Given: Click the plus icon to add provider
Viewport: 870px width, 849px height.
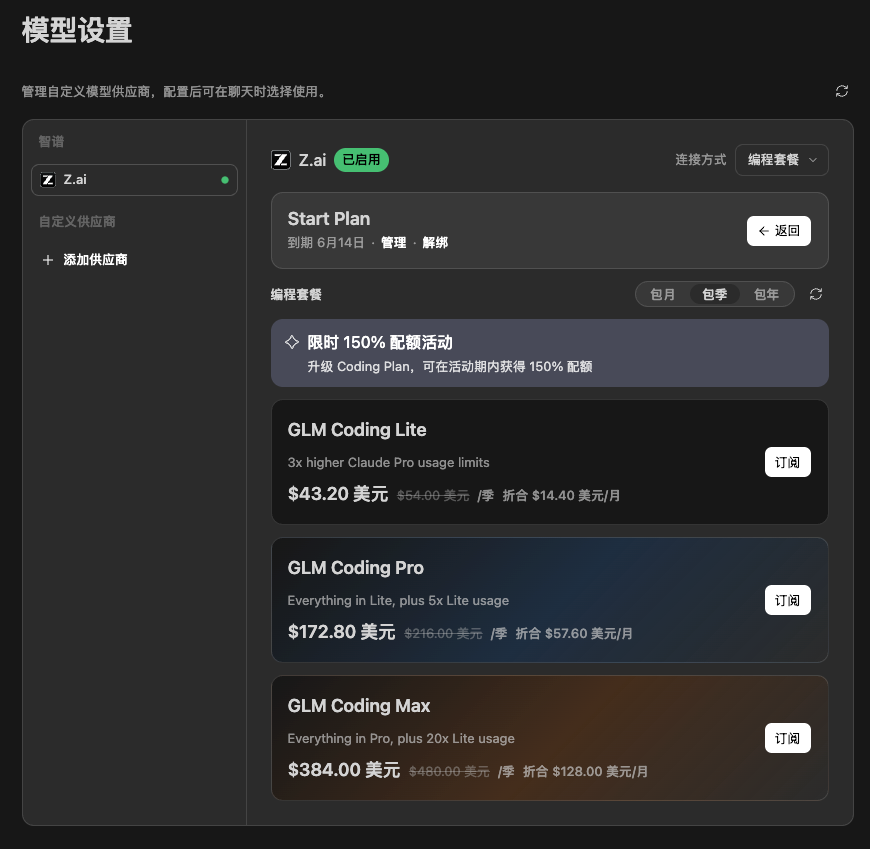Looking at the screenshot, I should [x=48, y=260].
